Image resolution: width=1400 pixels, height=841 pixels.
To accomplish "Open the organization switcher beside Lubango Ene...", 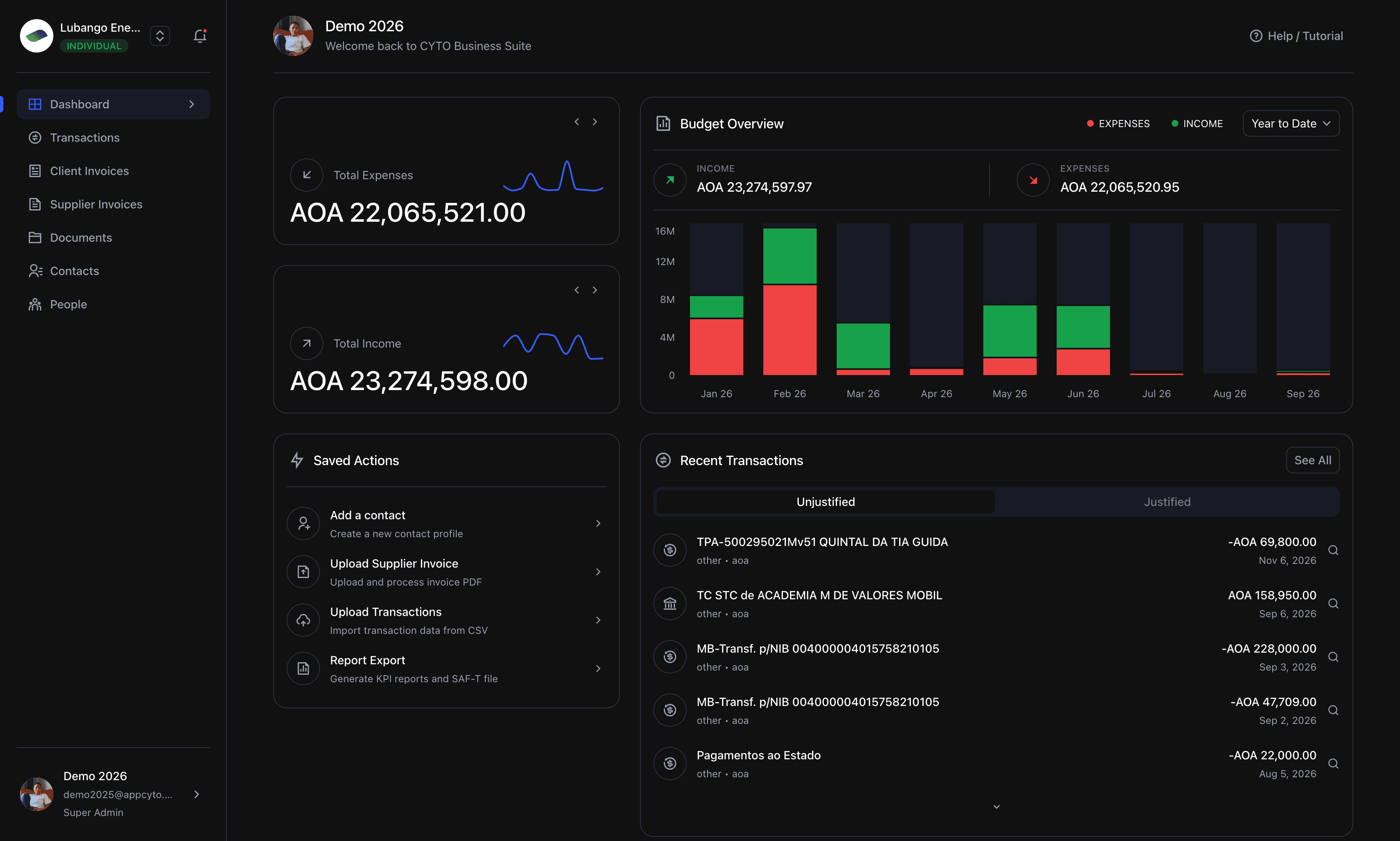I will 160,36.
